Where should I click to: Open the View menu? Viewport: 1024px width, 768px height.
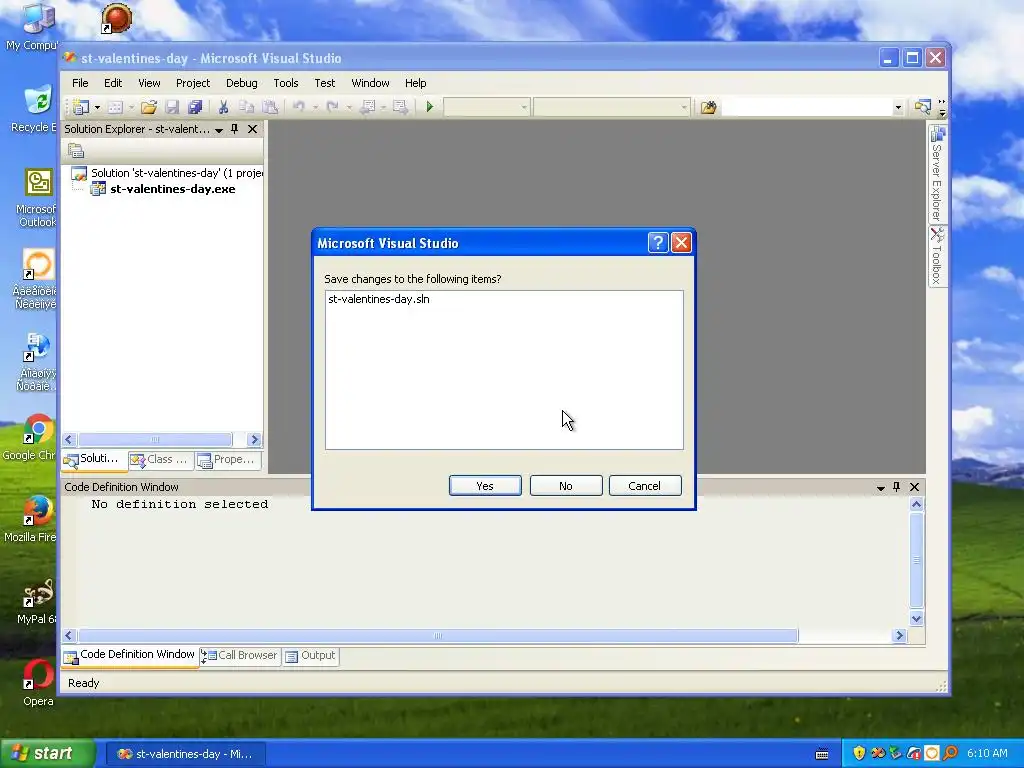click(149, 83)
